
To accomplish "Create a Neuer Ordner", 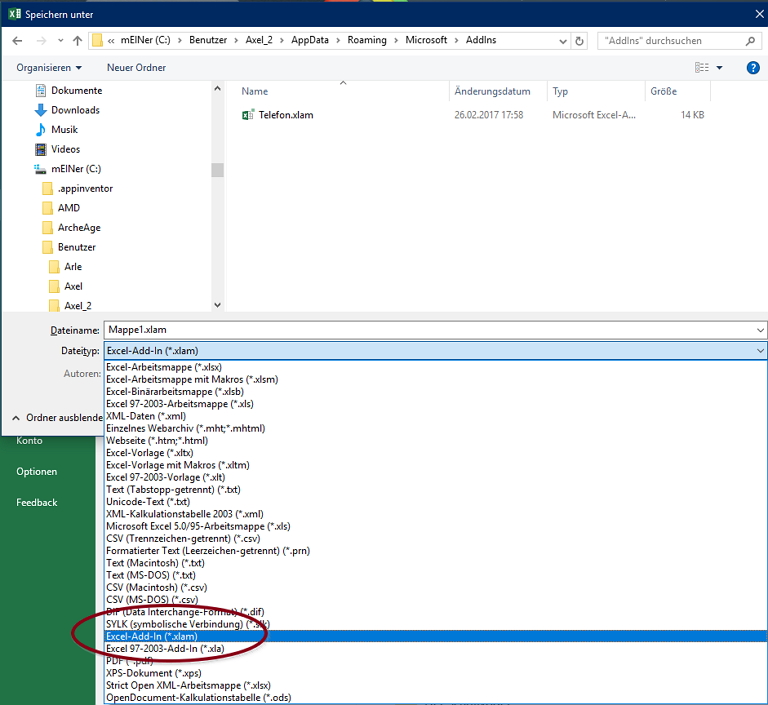I will (x=136, y=68).
